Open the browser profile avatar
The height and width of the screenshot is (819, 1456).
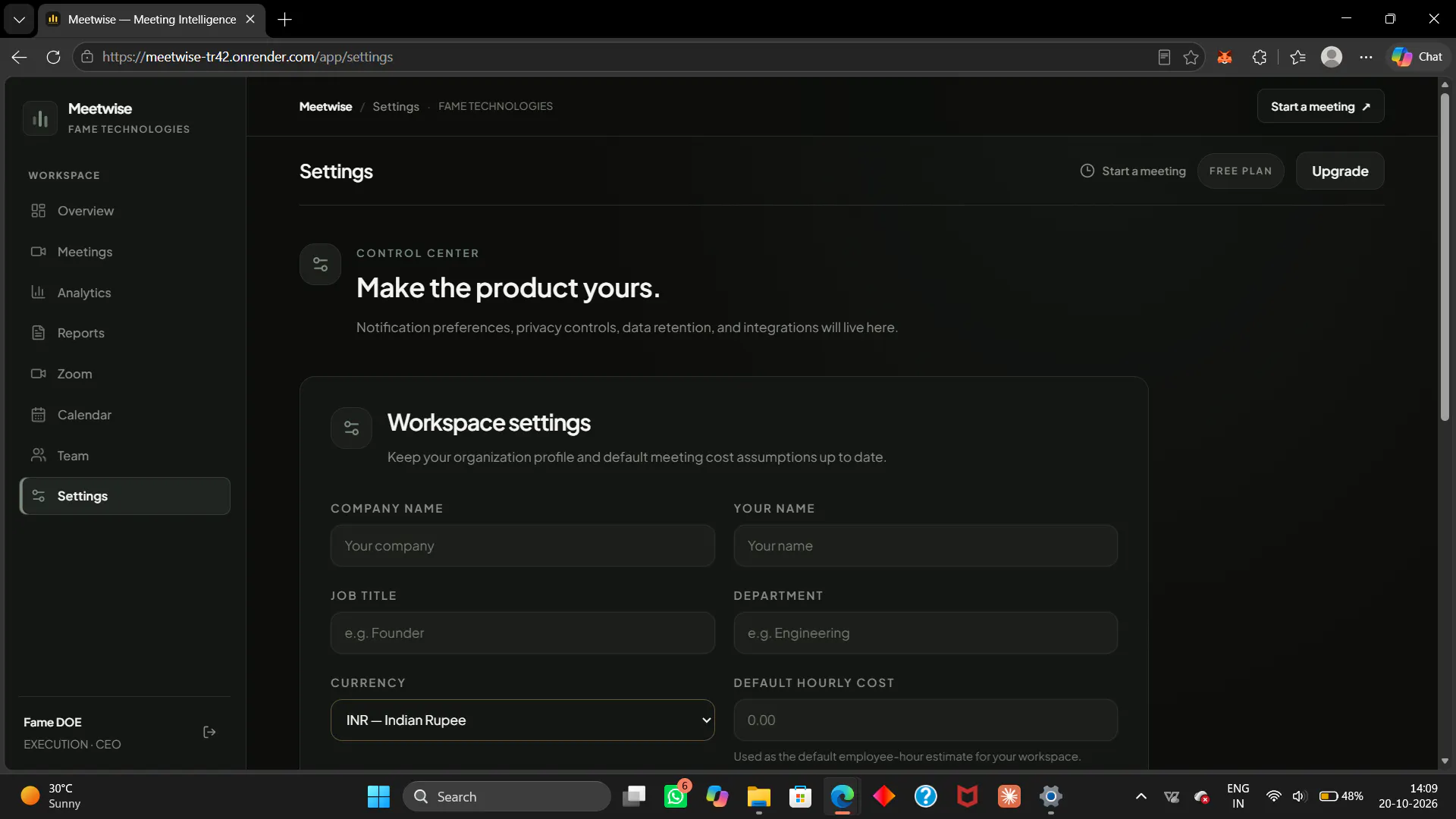[1331, 57]
